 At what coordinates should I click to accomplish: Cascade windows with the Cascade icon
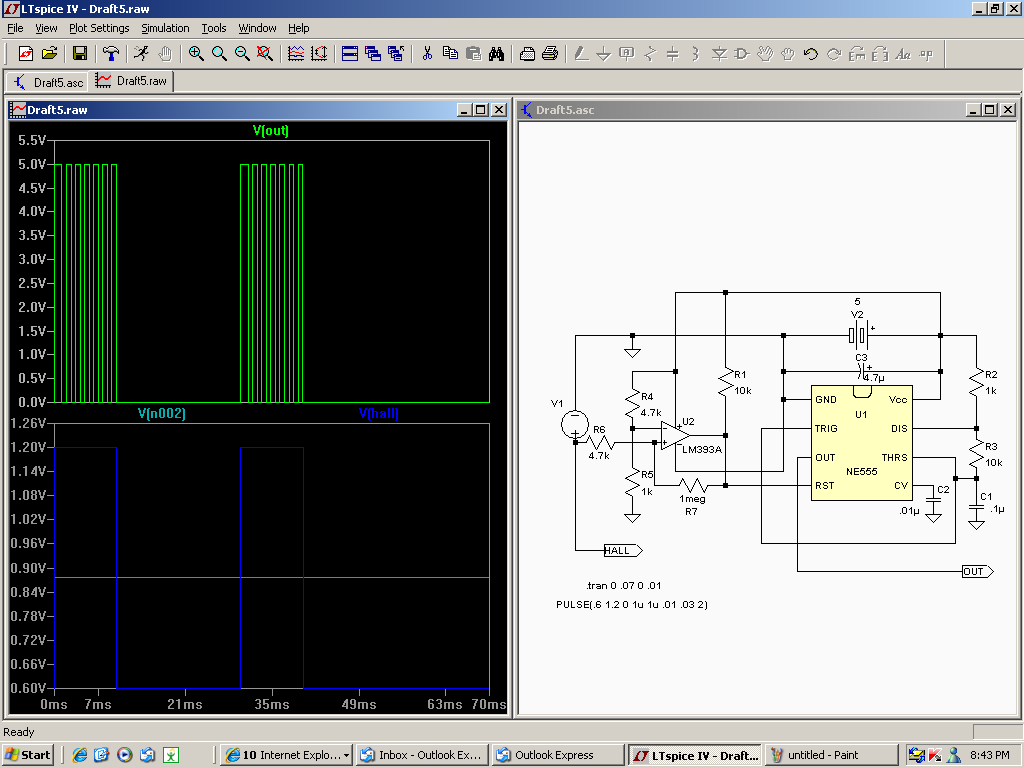point(373,54)
